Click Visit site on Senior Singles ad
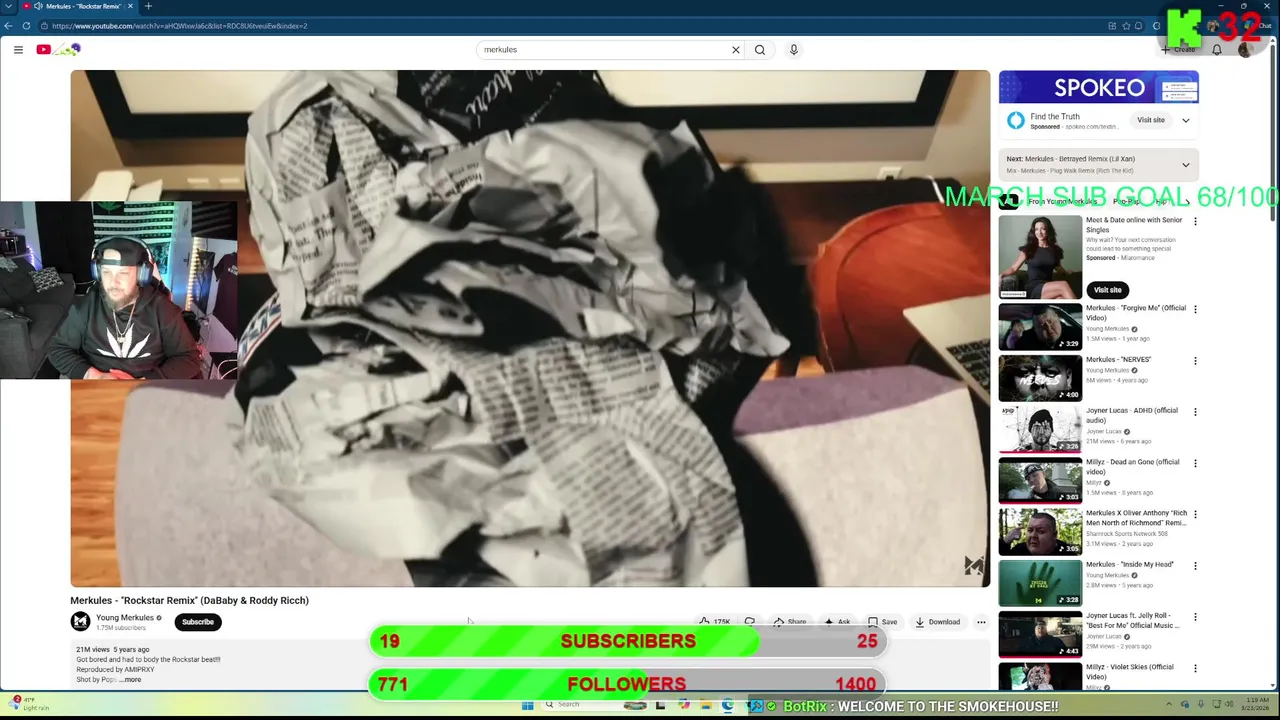Image resolution: width=1280 pixels, height=720 pixels. click(1107, 290)
